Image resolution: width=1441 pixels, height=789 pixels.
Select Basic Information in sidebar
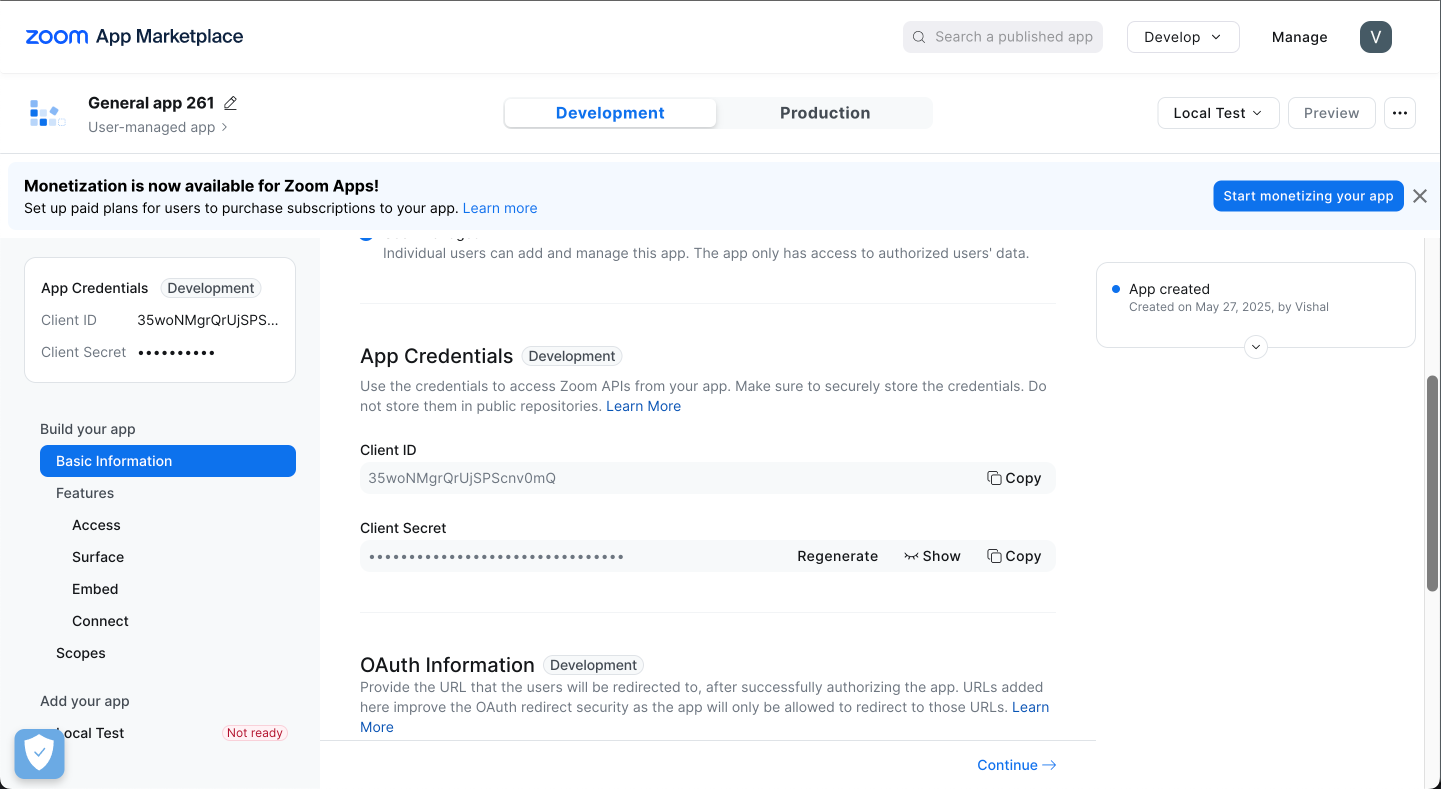(x=168, y=461)
